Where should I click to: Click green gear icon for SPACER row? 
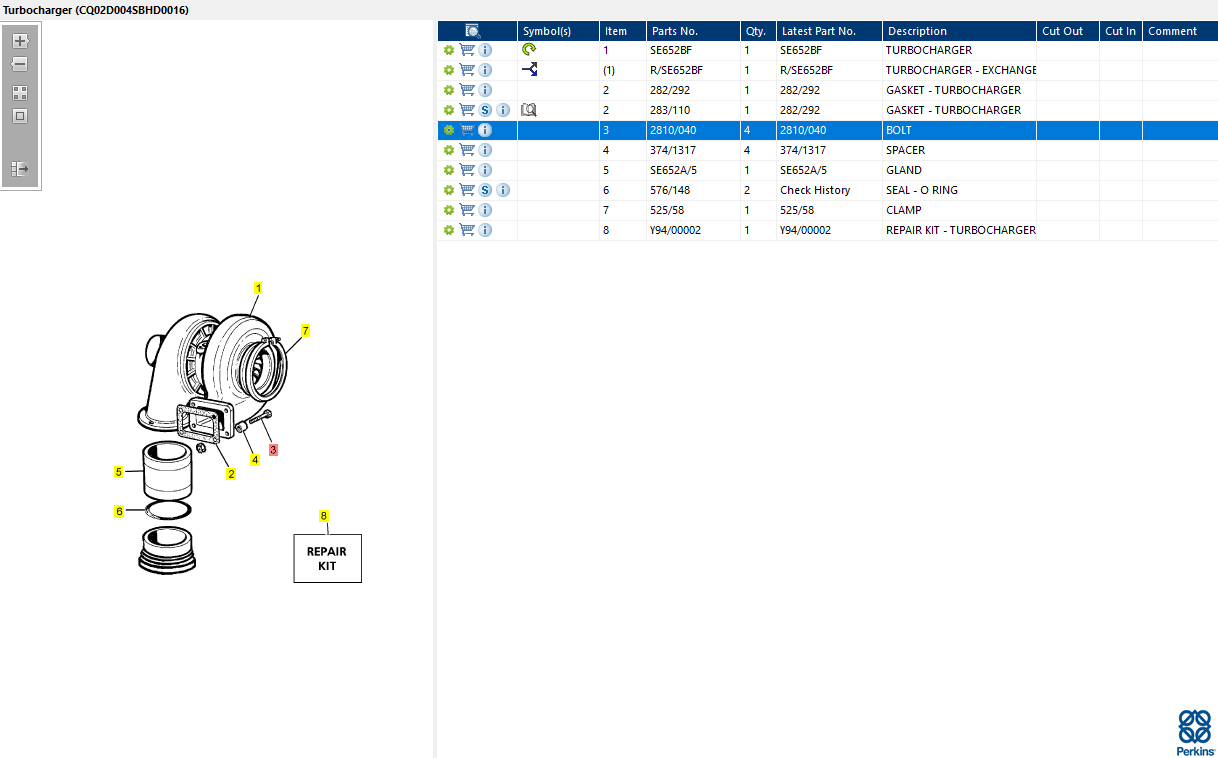[x=449, y=150]
